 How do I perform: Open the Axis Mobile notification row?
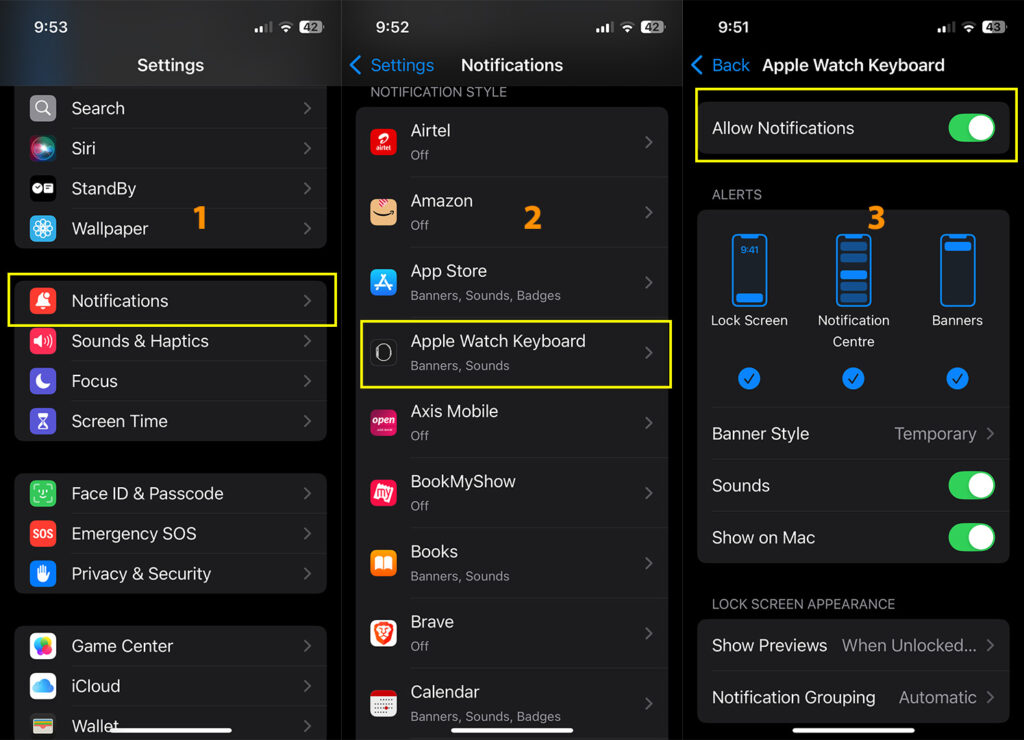[x=512, y=423]
